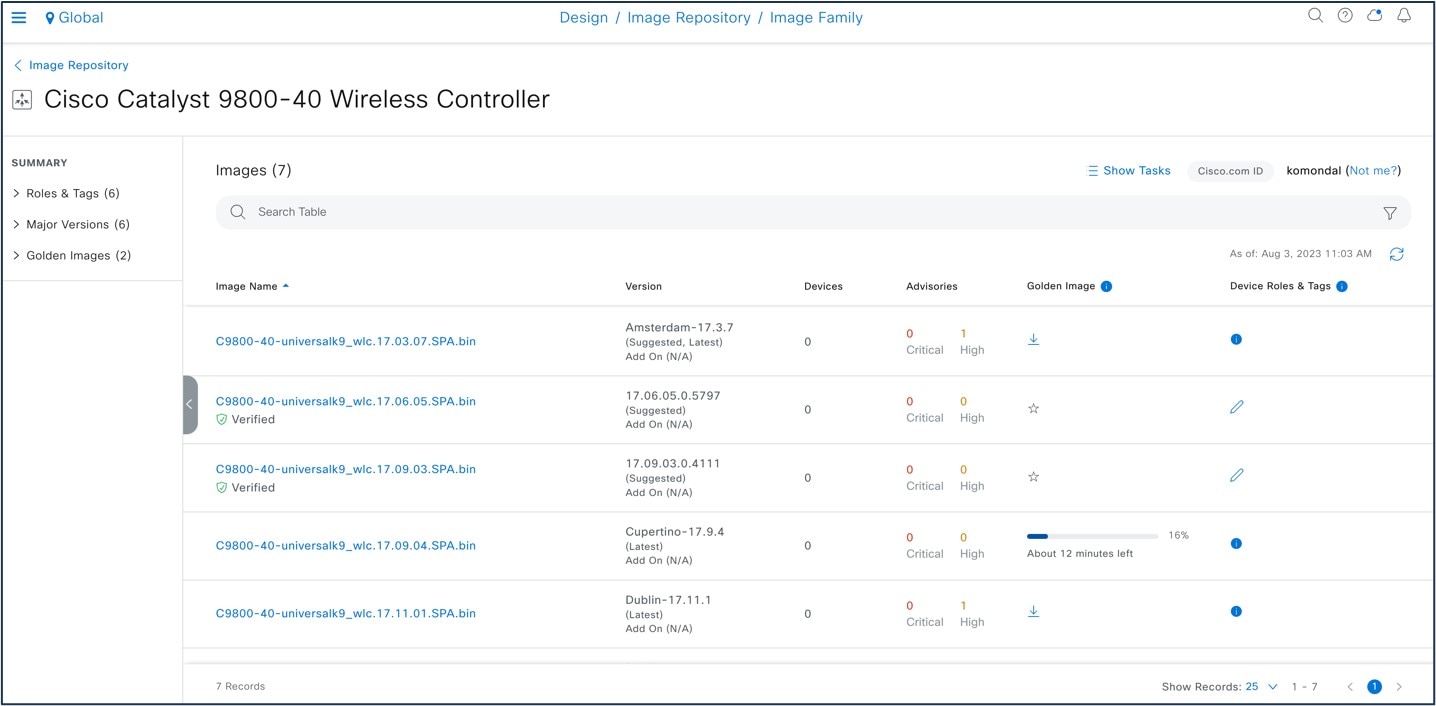This screenshot has height=706, width=1436.
Task: Click the verified shield icon for 17.06.05
Action: [222, 420]
